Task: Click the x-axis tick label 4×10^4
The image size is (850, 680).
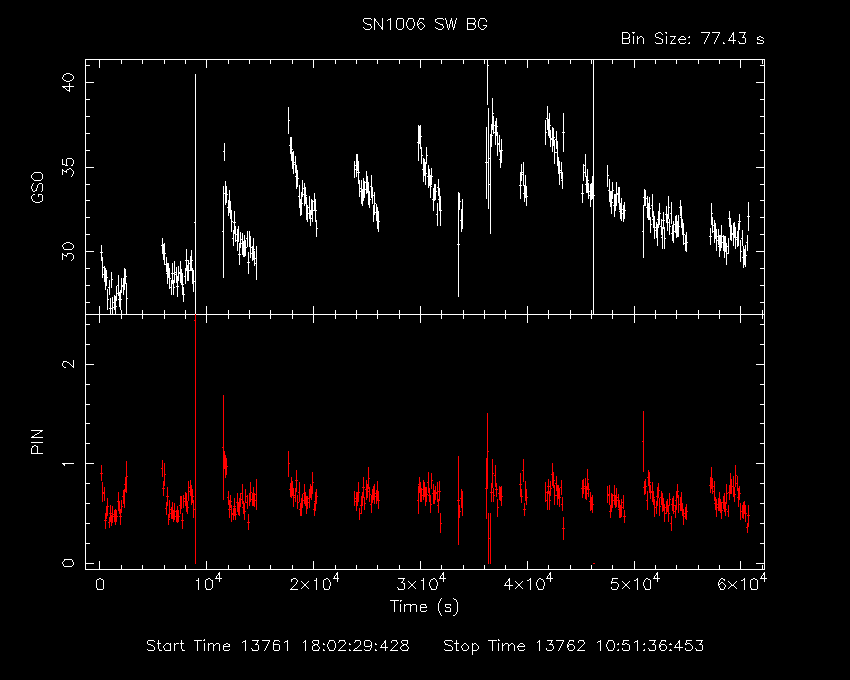Action: tap(528, 583)
